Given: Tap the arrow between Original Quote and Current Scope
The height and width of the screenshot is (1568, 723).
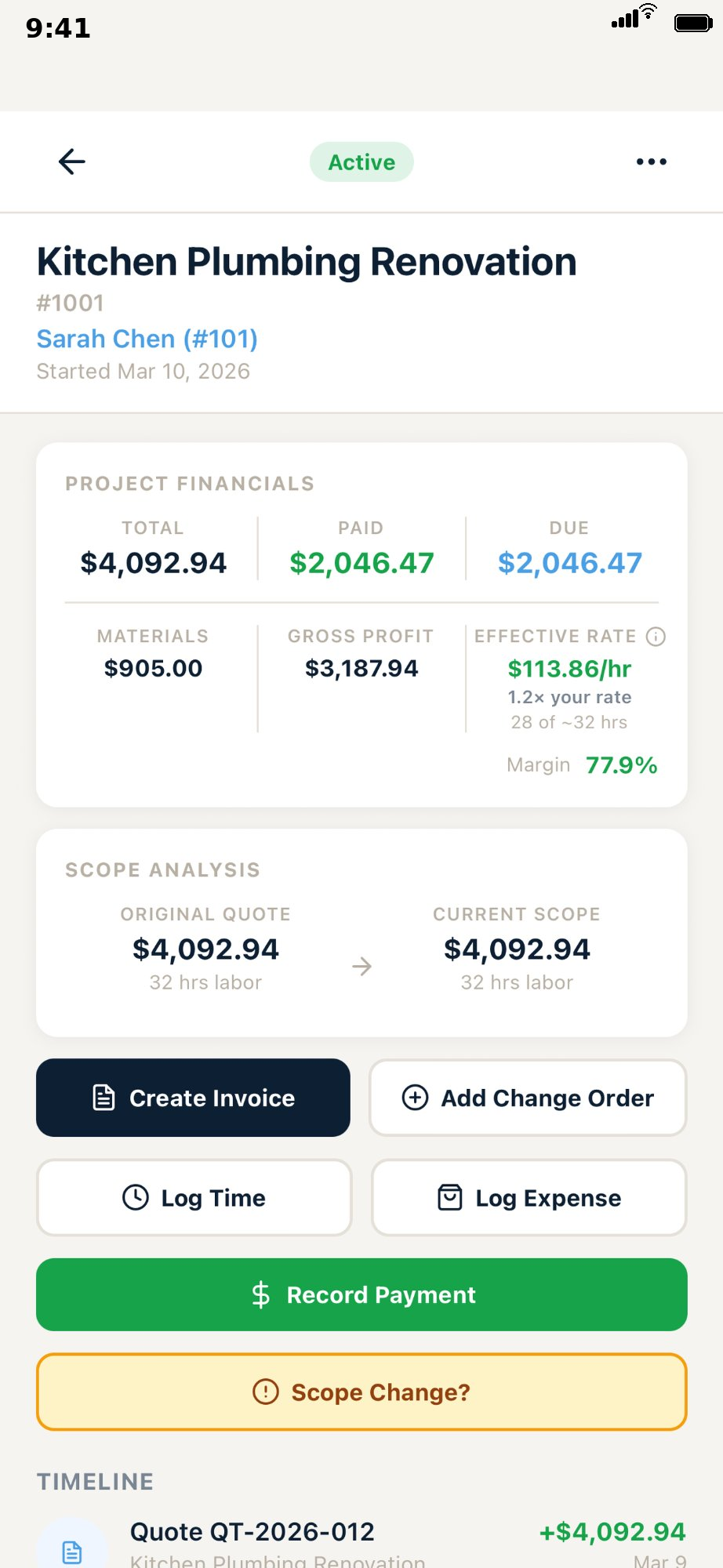Looking at the screenshot, I should pyautogui.click(x=361, y=966).
